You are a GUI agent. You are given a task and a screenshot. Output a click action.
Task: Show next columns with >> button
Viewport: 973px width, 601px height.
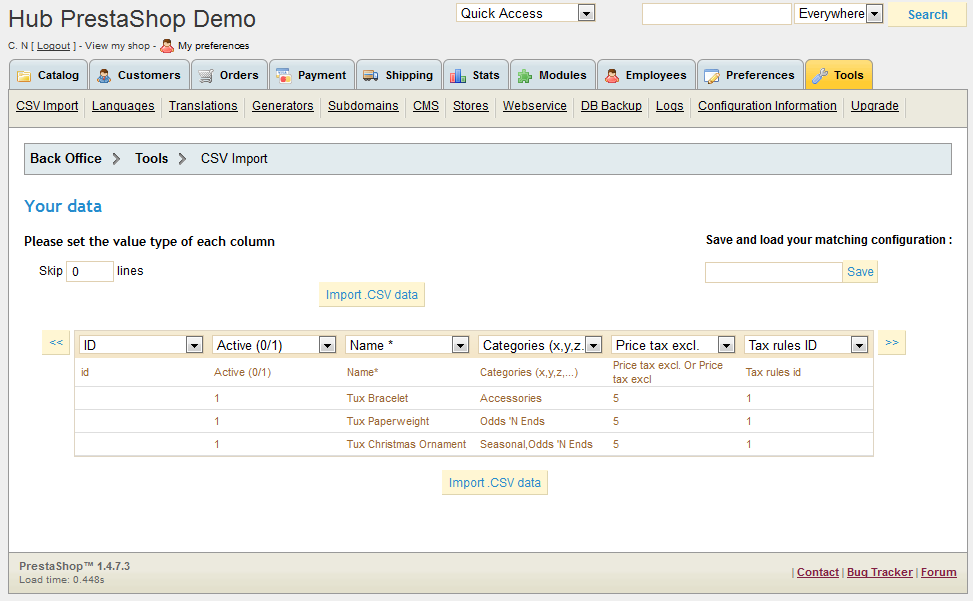(x=891, y=343)
